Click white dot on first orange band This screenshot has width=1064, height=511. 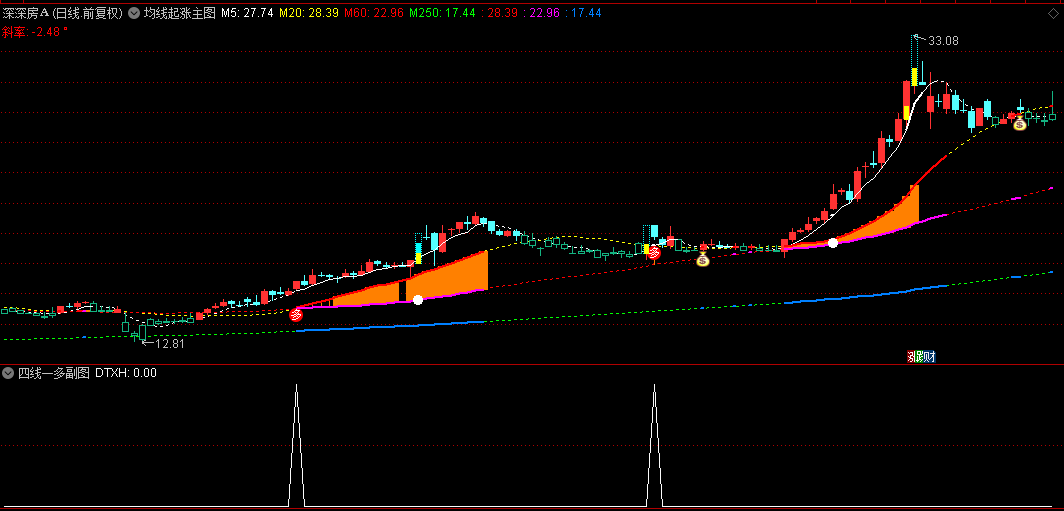point(418,299)
